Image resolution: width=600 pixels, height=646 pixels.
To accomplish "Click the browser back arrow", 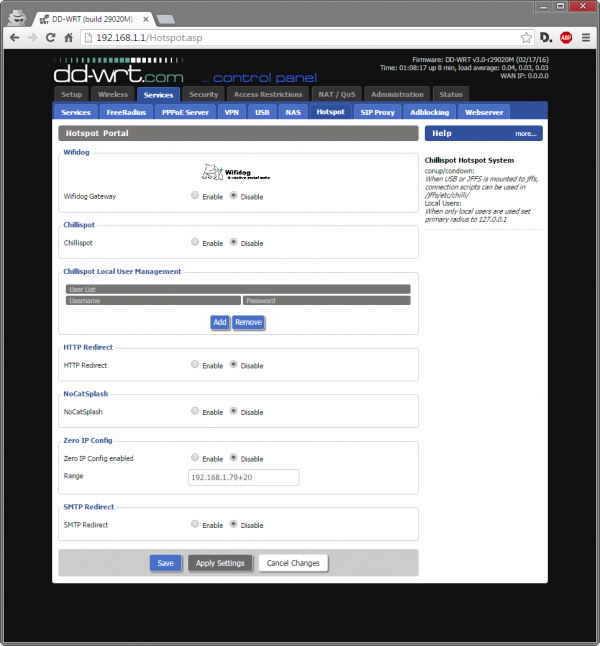I will pyautogui.click(x=14, y=37).
